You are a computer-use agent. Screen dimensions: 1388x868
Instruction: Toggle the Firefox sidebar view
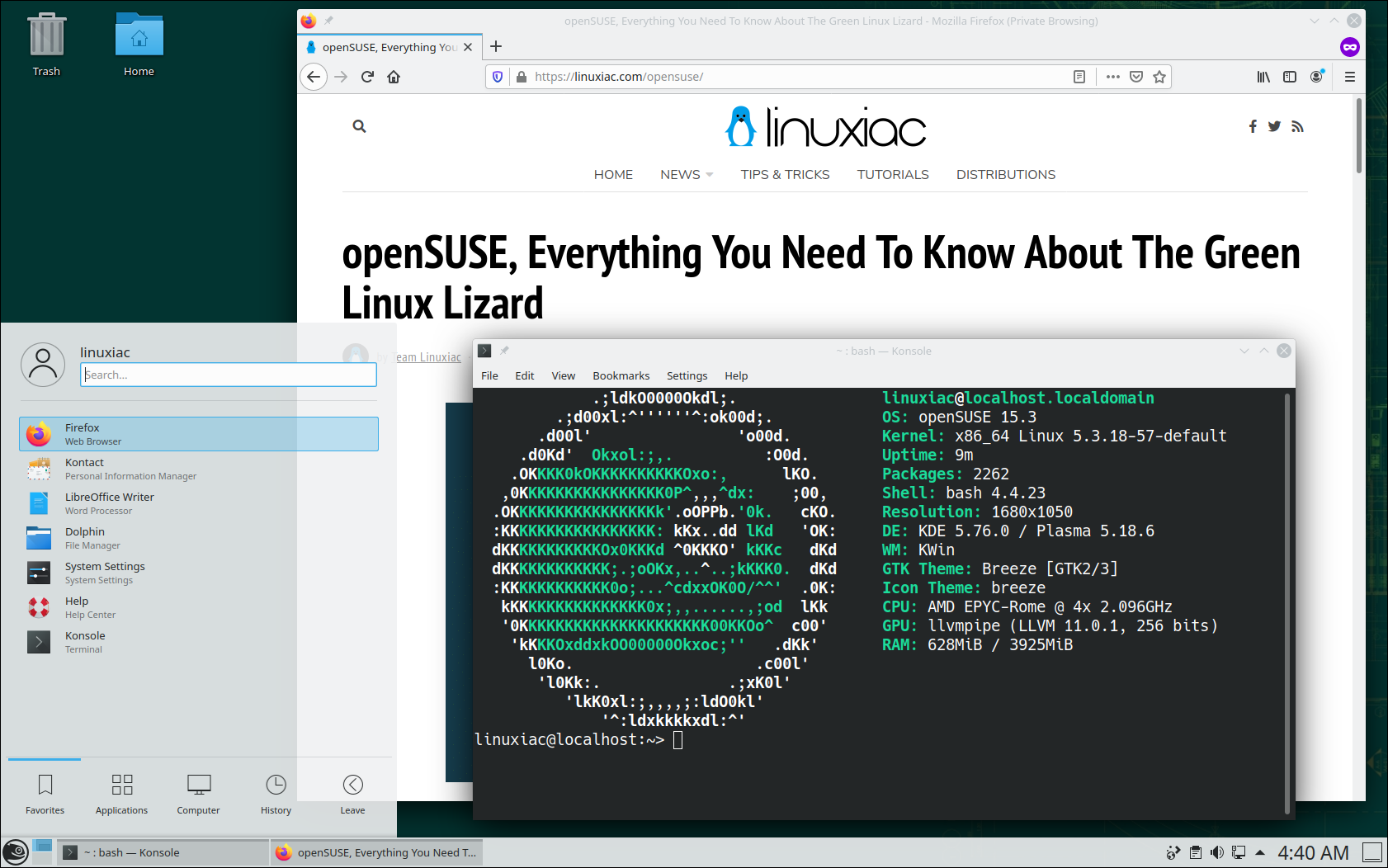1290,76
